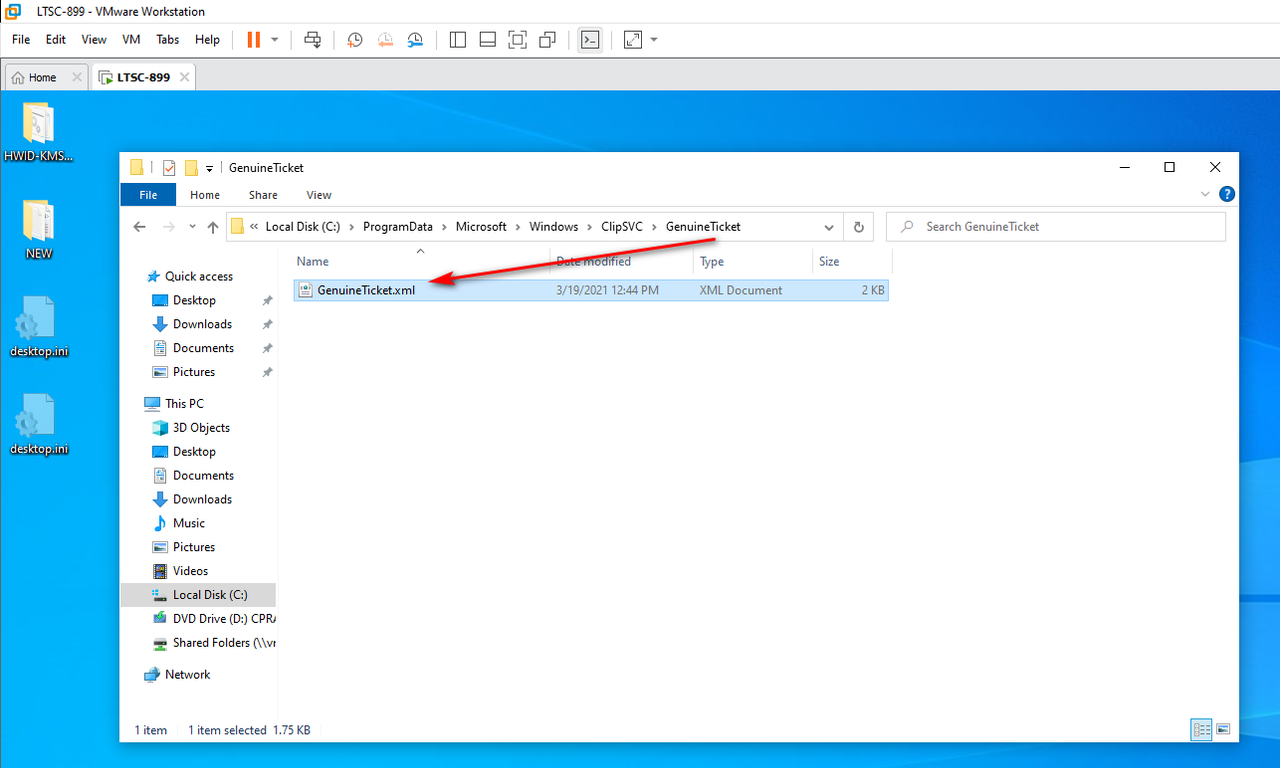This screenshot has width=1280, height=768.
Task: Click ClipSVC in the address path
Action: (623, 227)
